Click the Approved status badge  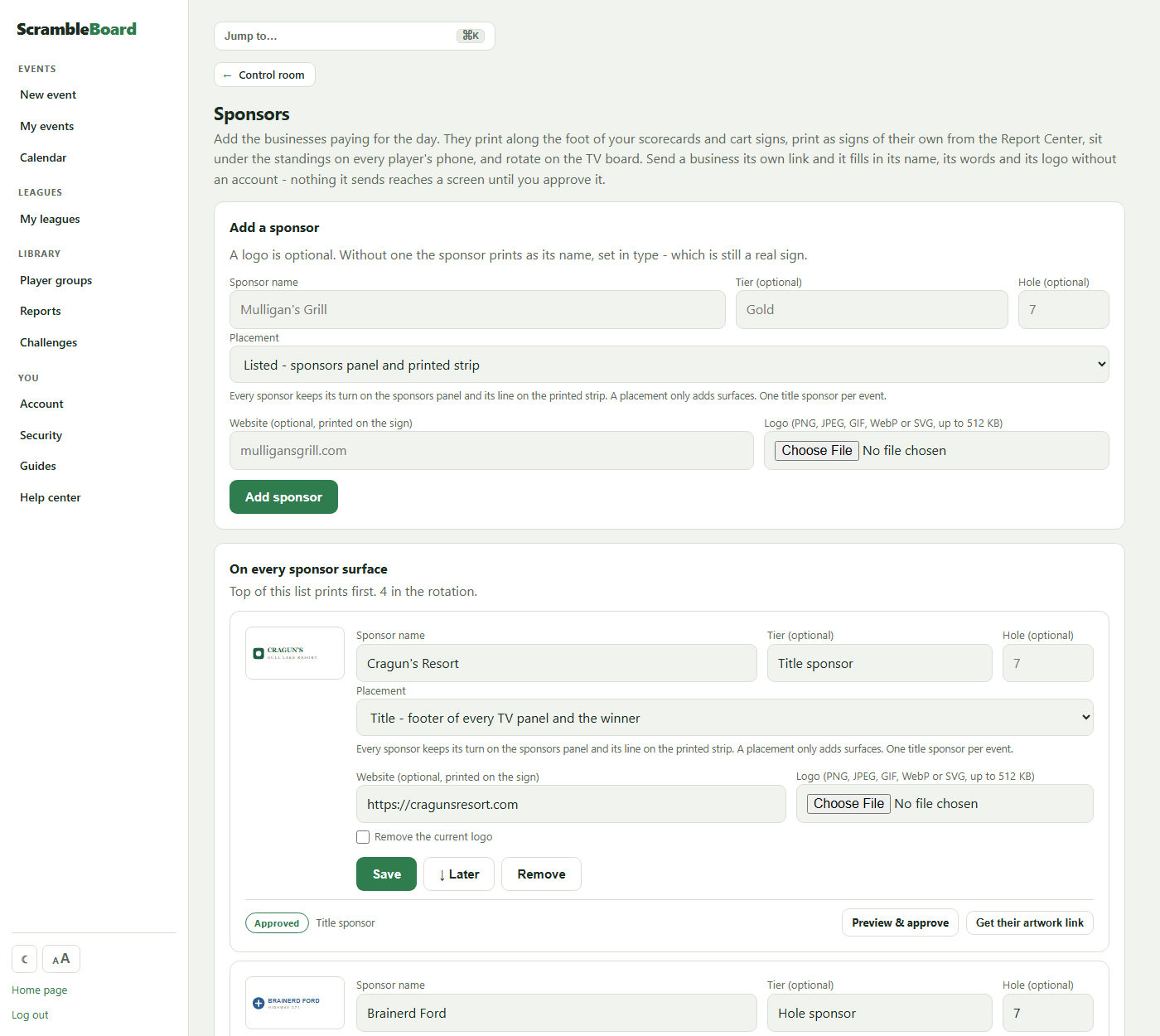tap(277, 922)
